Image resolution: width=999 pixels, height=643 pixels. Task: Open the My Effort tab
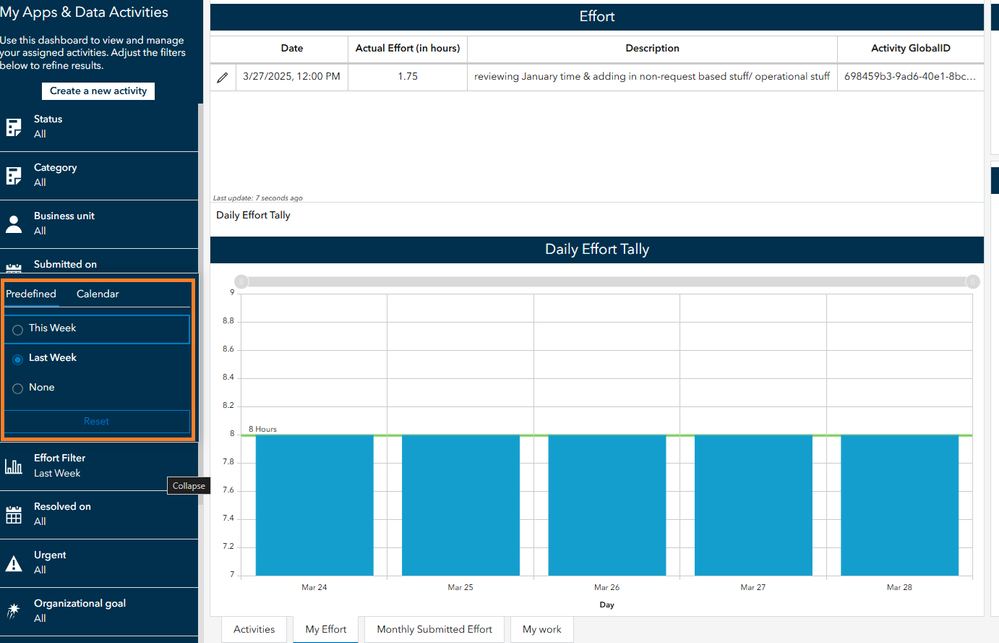326,629
